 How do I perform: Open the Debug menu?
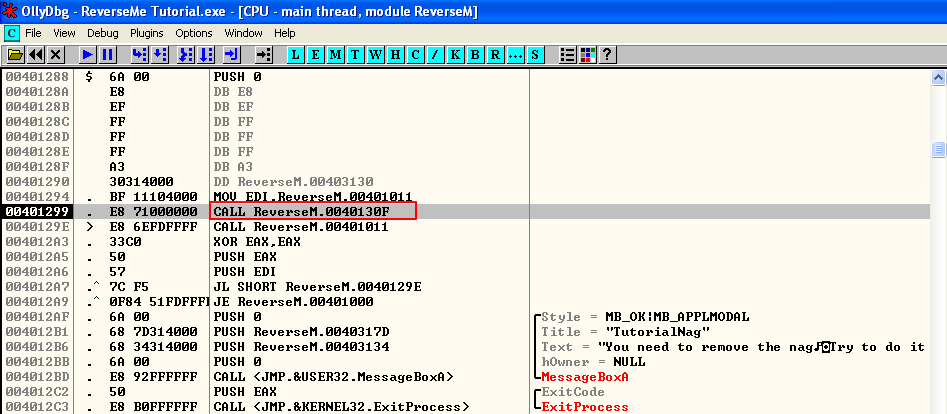tap(103, 33)
